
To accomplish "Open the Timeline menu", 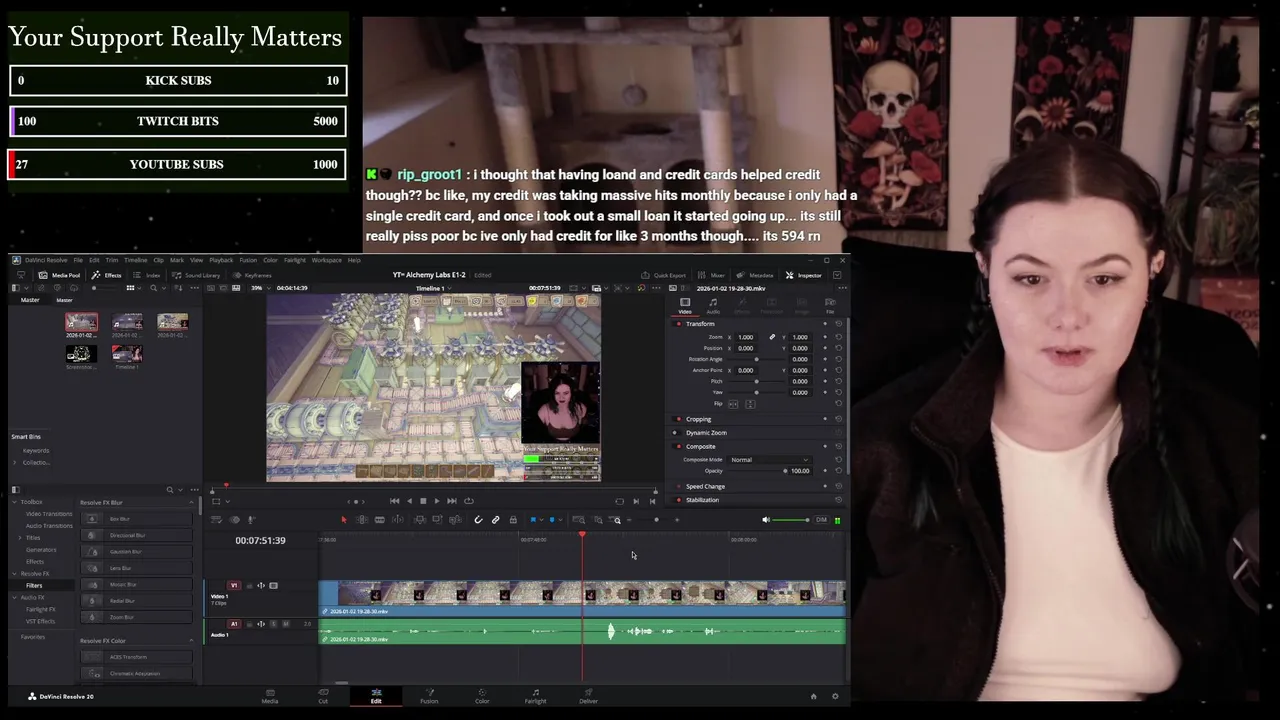I will tap(135, 260).
